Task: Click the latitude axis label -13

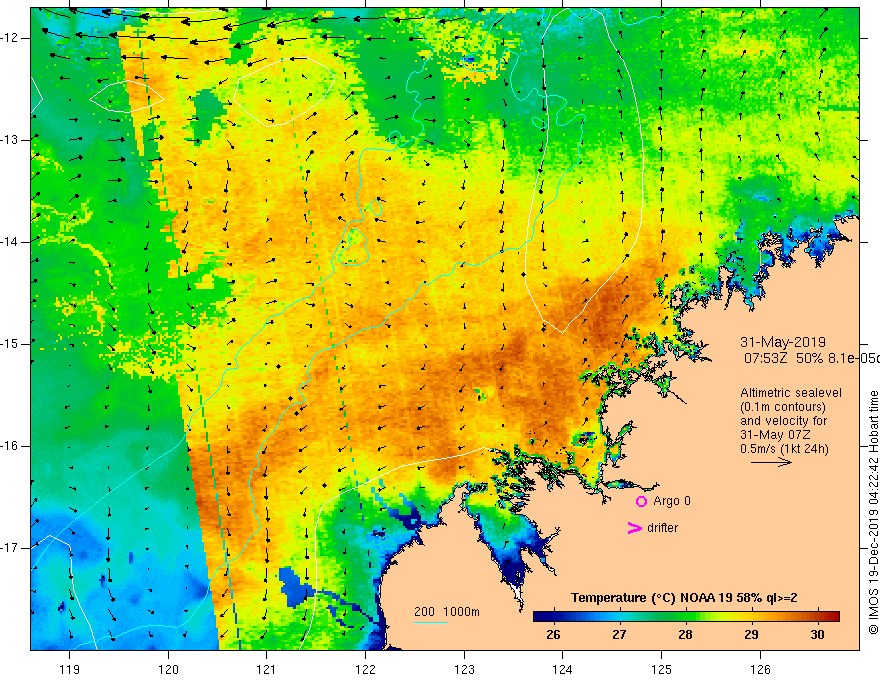Action: pyautogui.click(x=10, y=140)
